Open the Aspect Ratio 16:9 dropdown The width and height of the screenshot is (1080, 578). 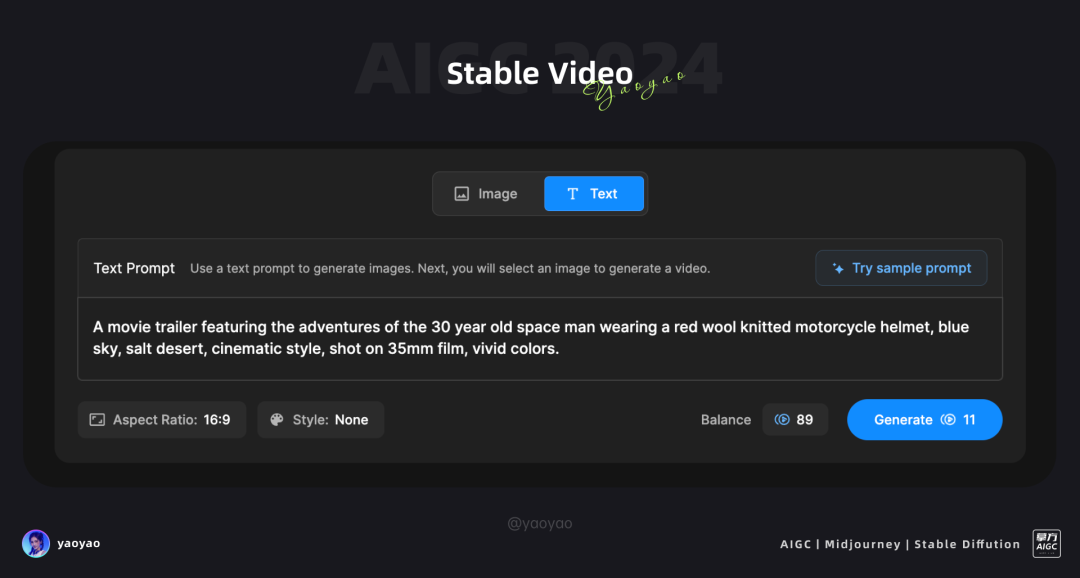[162, 420]
